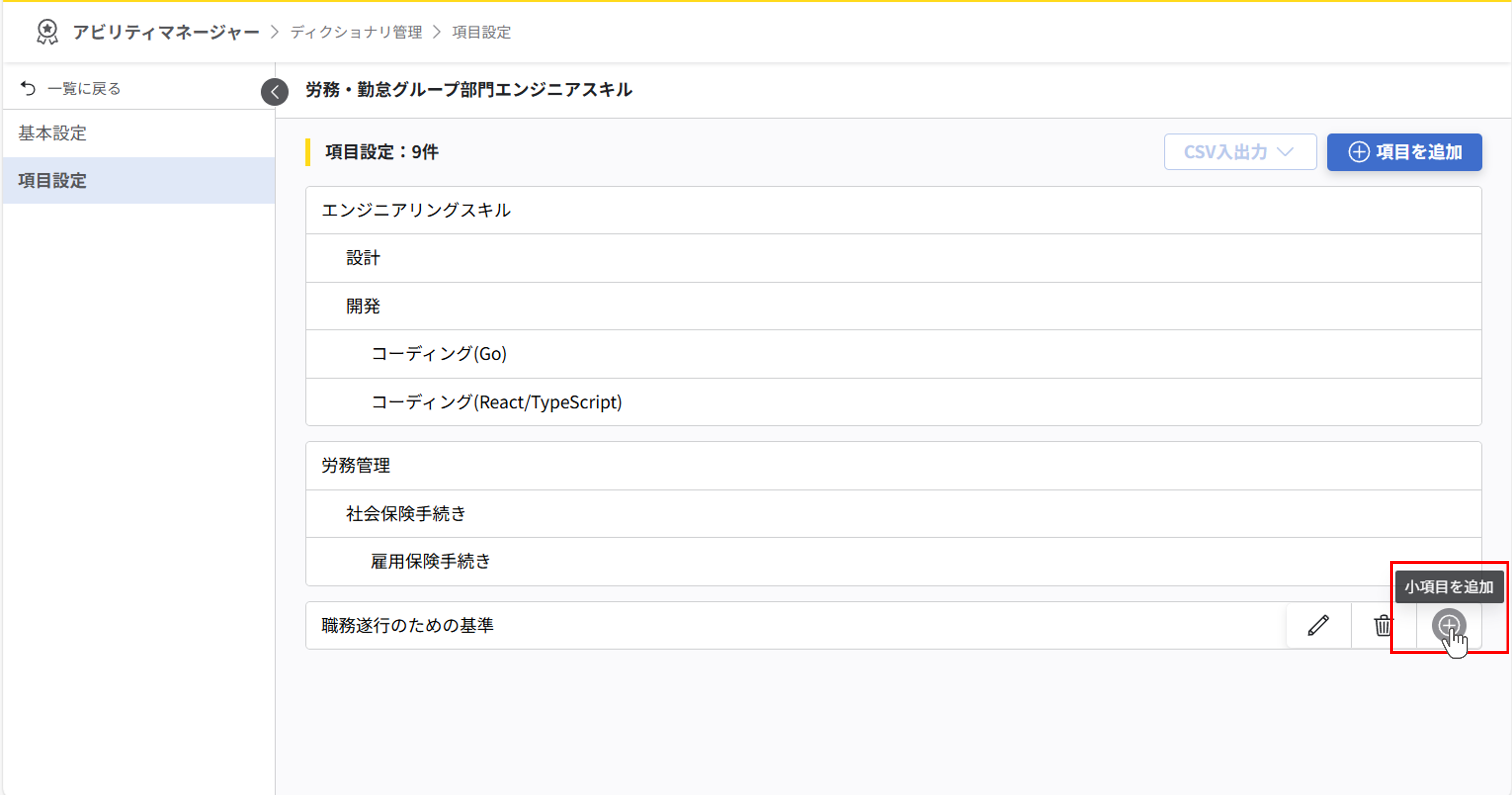Image resolution: width=1512 pixels, height=795 pixels.
Task: Select the 雇用保険手続き row
Action: click(430, 561)
